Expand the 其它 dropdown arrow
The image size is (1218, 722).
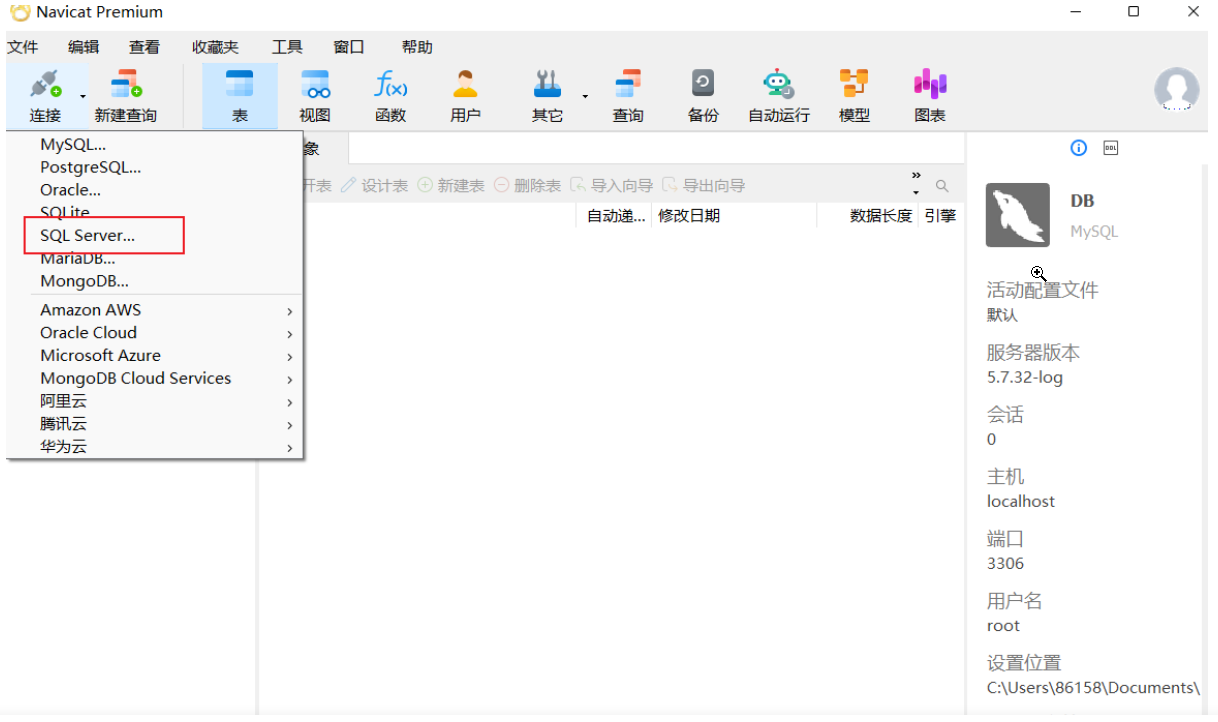585,97
